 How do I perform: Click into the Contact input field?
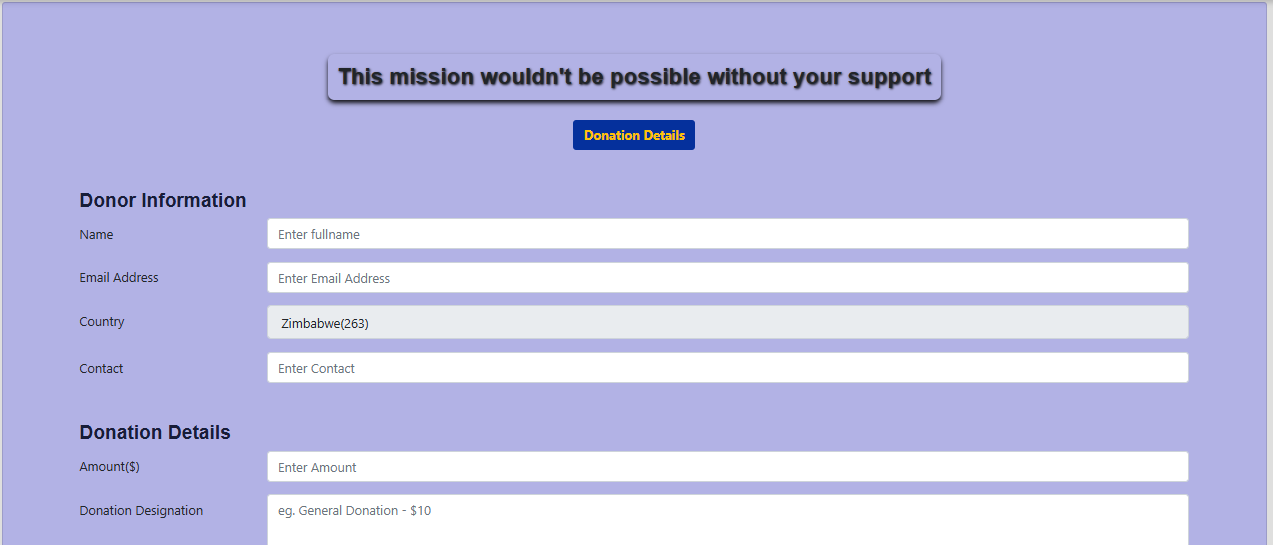[727, 368]
